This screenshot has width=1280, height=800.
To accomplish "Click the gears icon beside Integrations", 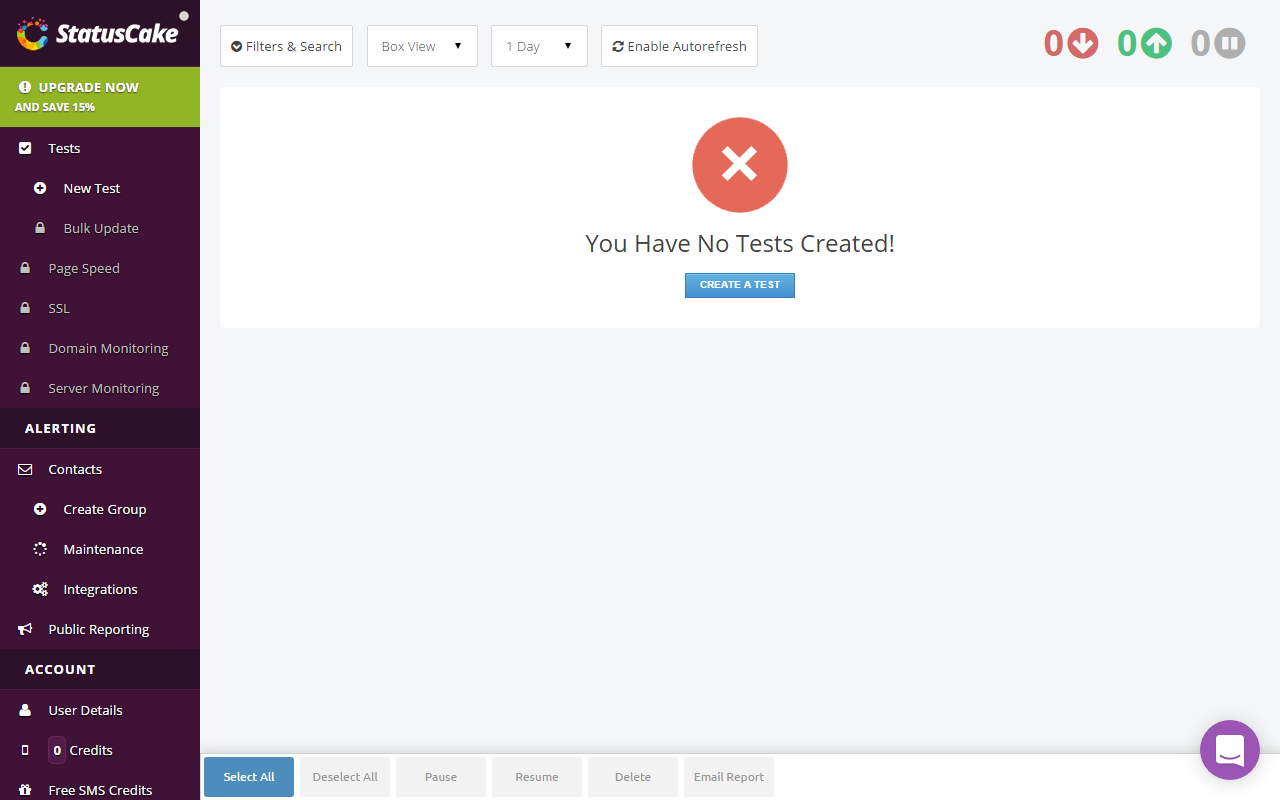I will [x=40, y=589].
